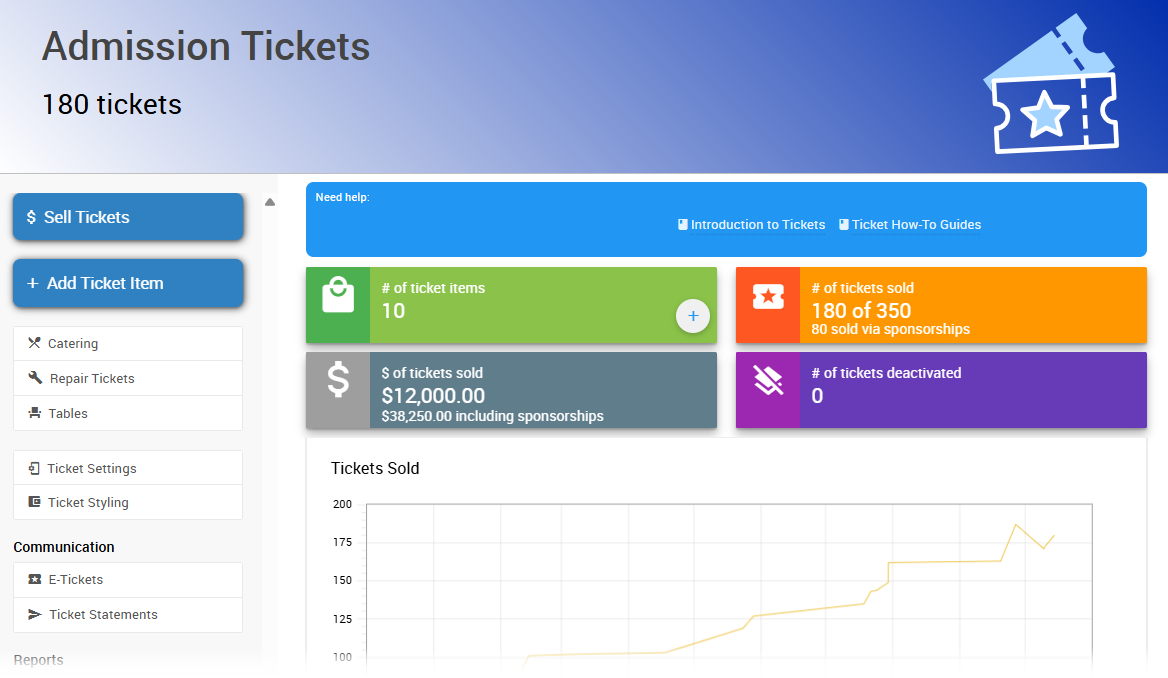The width and height of the screenshot is (1168, 678).
Task: Click the send icon beside Ticket Statements
Action: tap(32, 614)
